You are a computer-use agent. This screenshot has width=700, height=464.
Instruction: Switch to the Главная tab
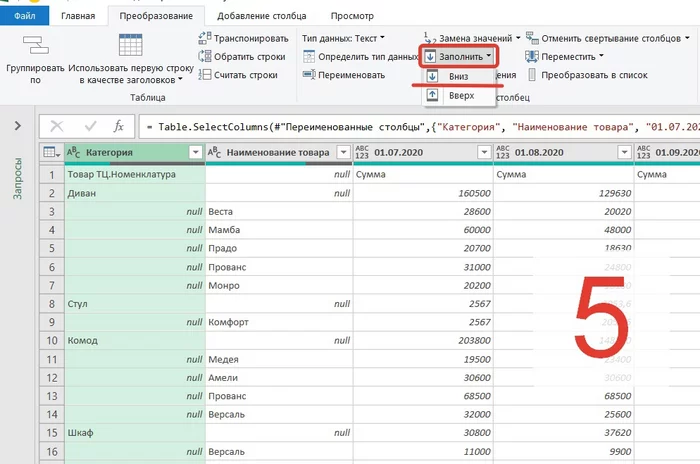[78, 16]
